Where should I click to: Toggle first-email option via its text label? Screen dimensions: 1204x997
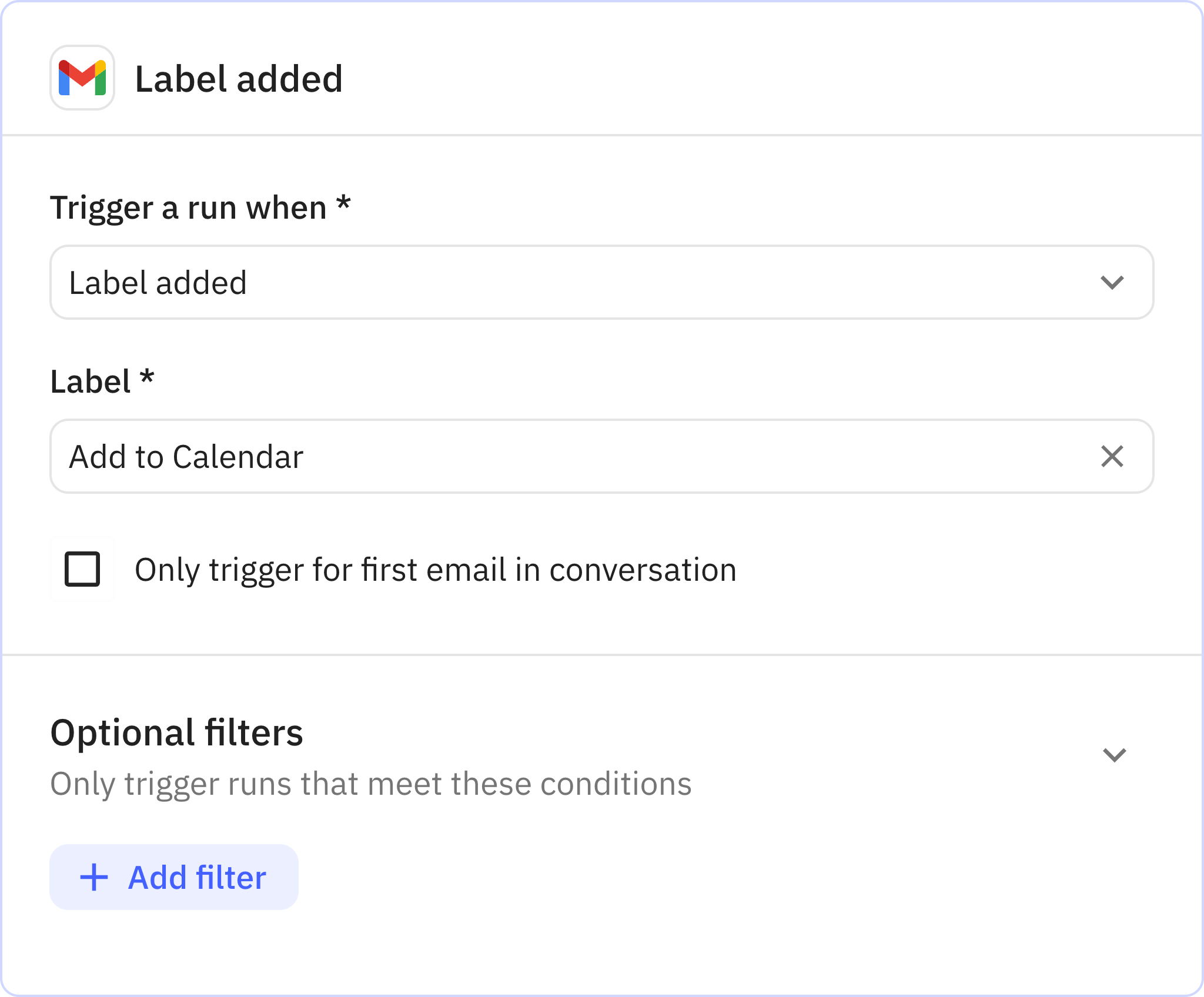pyautogui.click(x=436, y=570)
